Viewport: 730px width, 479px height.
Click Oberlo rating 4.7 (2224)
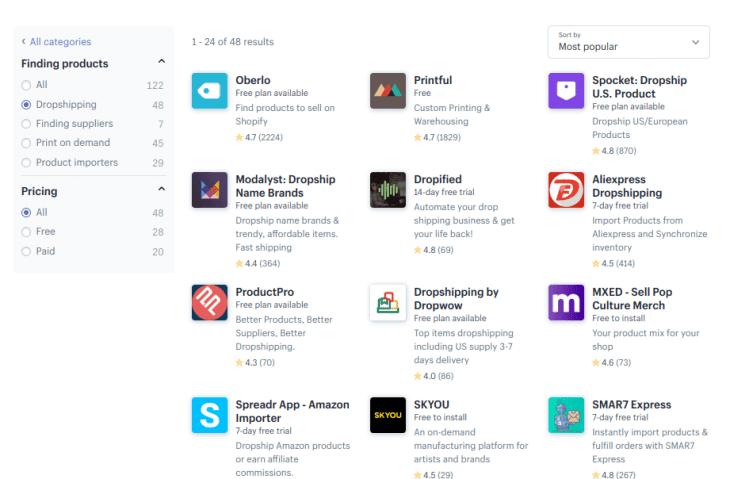pyautogui.click(x=259, y=137)
